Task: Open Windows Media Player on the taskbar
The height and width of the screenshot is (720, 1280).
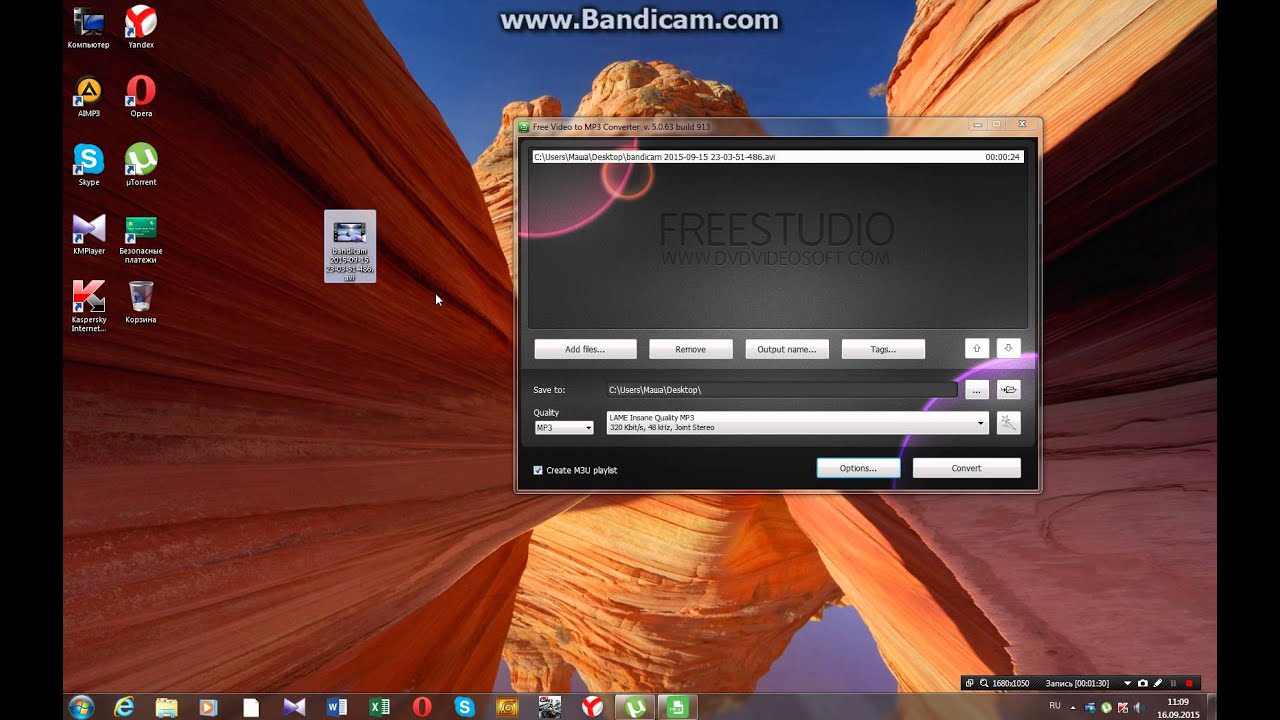Action: pyautogui.click(x=208, y=707)
